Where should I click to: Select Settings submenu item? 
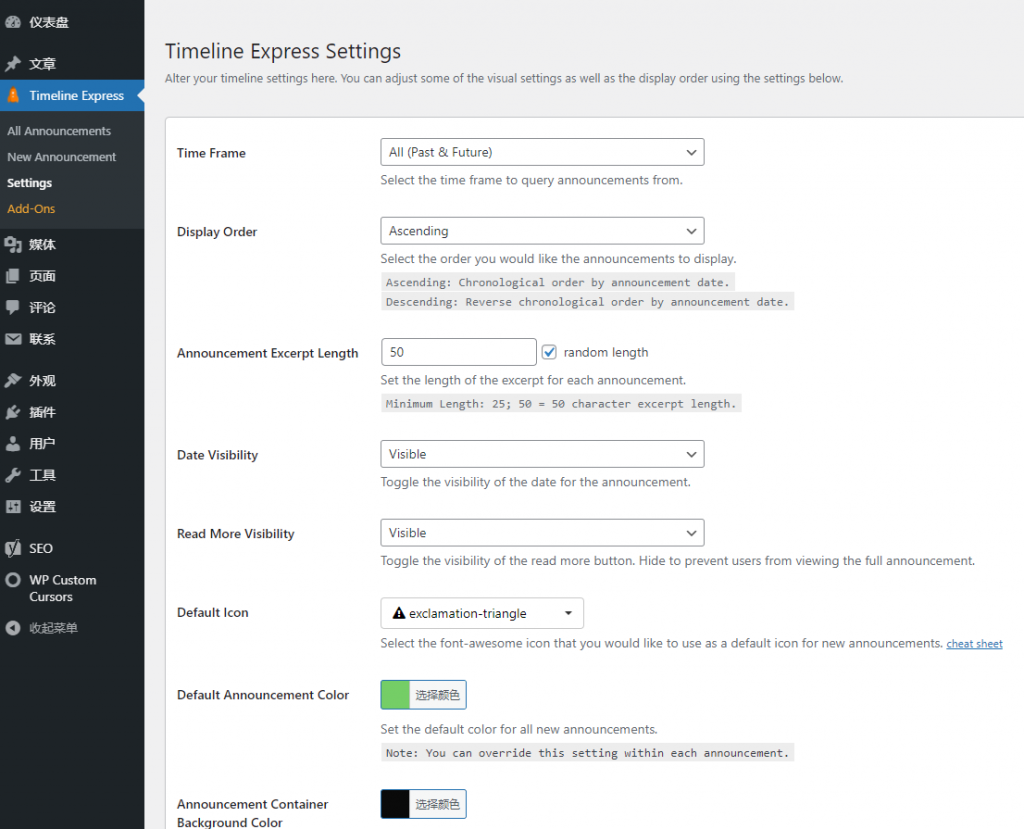click(29, 183)
